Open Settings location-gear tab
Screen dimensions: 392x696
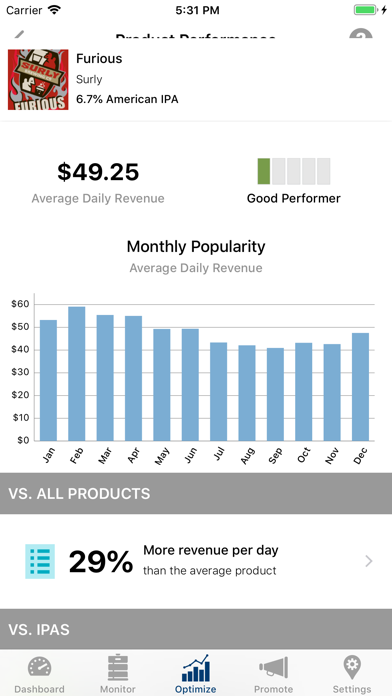[352, 674]
